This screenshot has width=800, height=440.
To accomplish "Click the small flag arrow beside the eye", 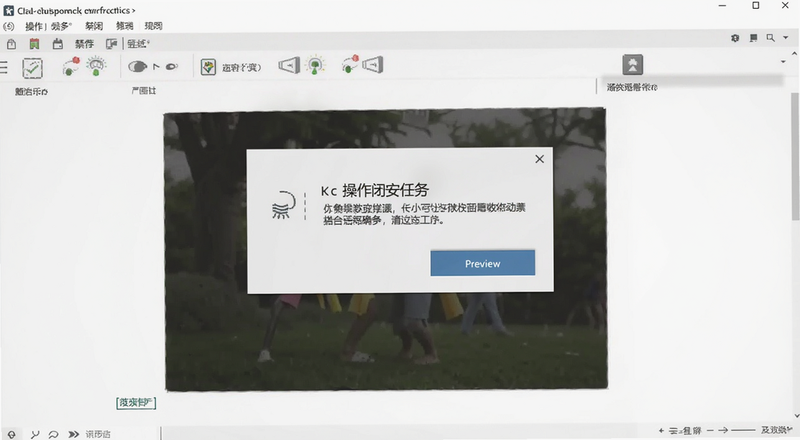I will click(x=156, y=66).
